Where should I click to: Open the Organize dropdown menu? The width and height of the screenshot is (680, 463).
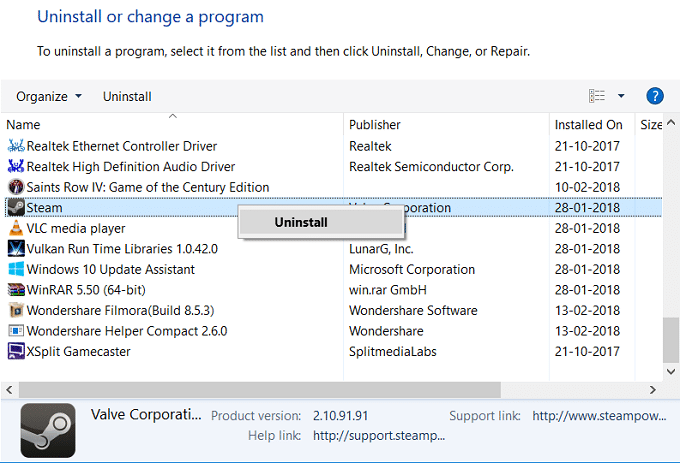click(x=49, y=97)
